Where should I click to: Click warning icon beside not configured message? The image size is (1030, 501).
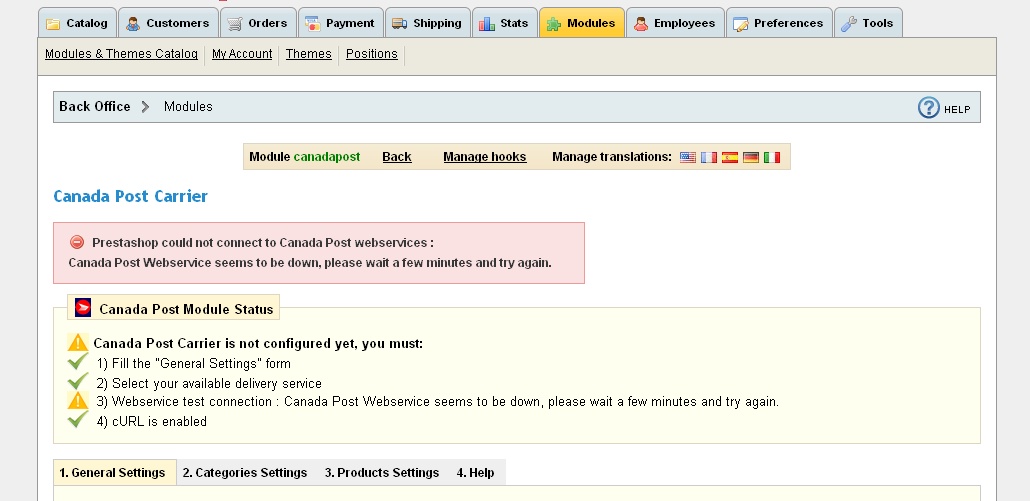click(x=78, y=343)
